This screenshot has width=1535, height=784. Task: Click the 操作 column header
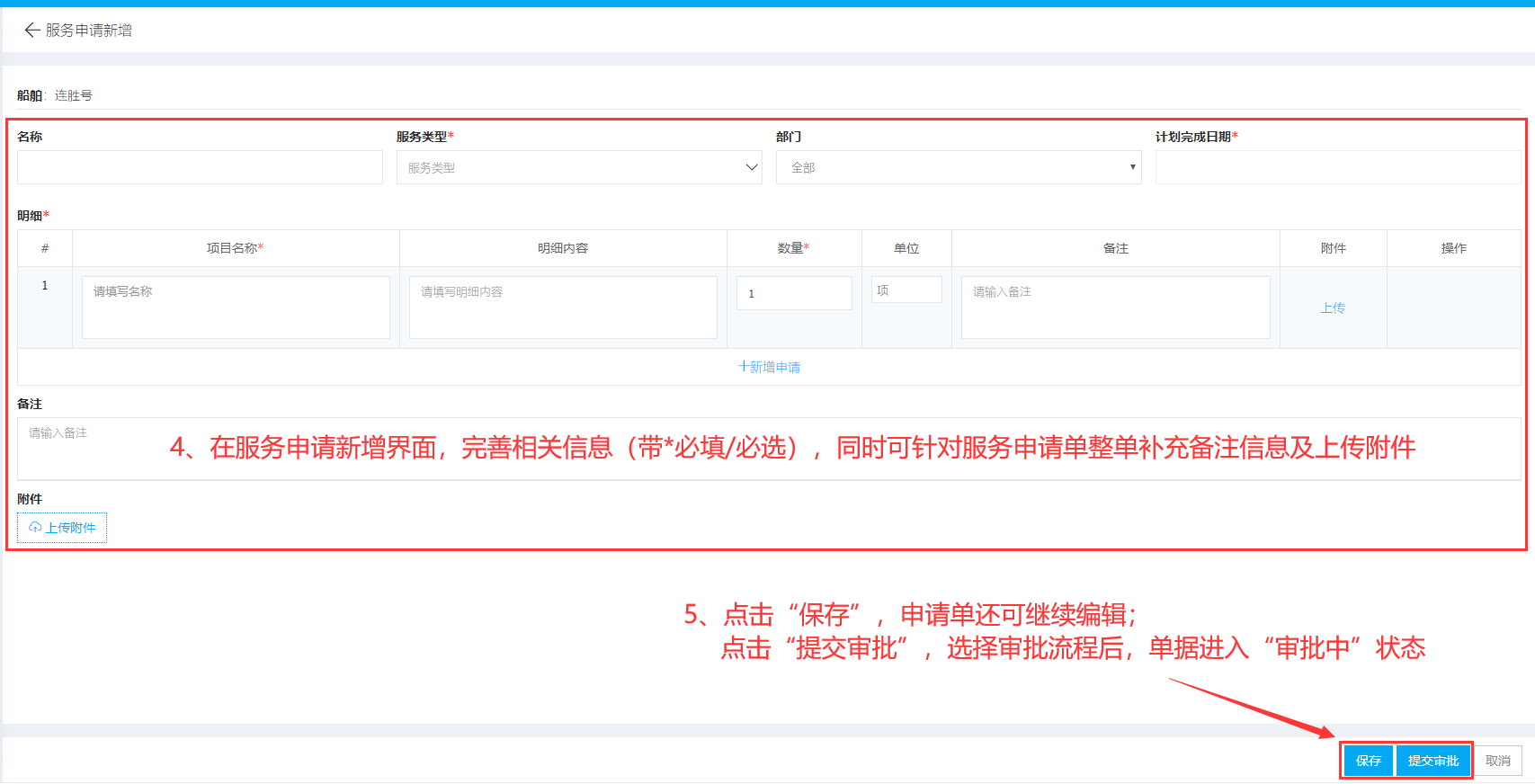point(1454,248)
